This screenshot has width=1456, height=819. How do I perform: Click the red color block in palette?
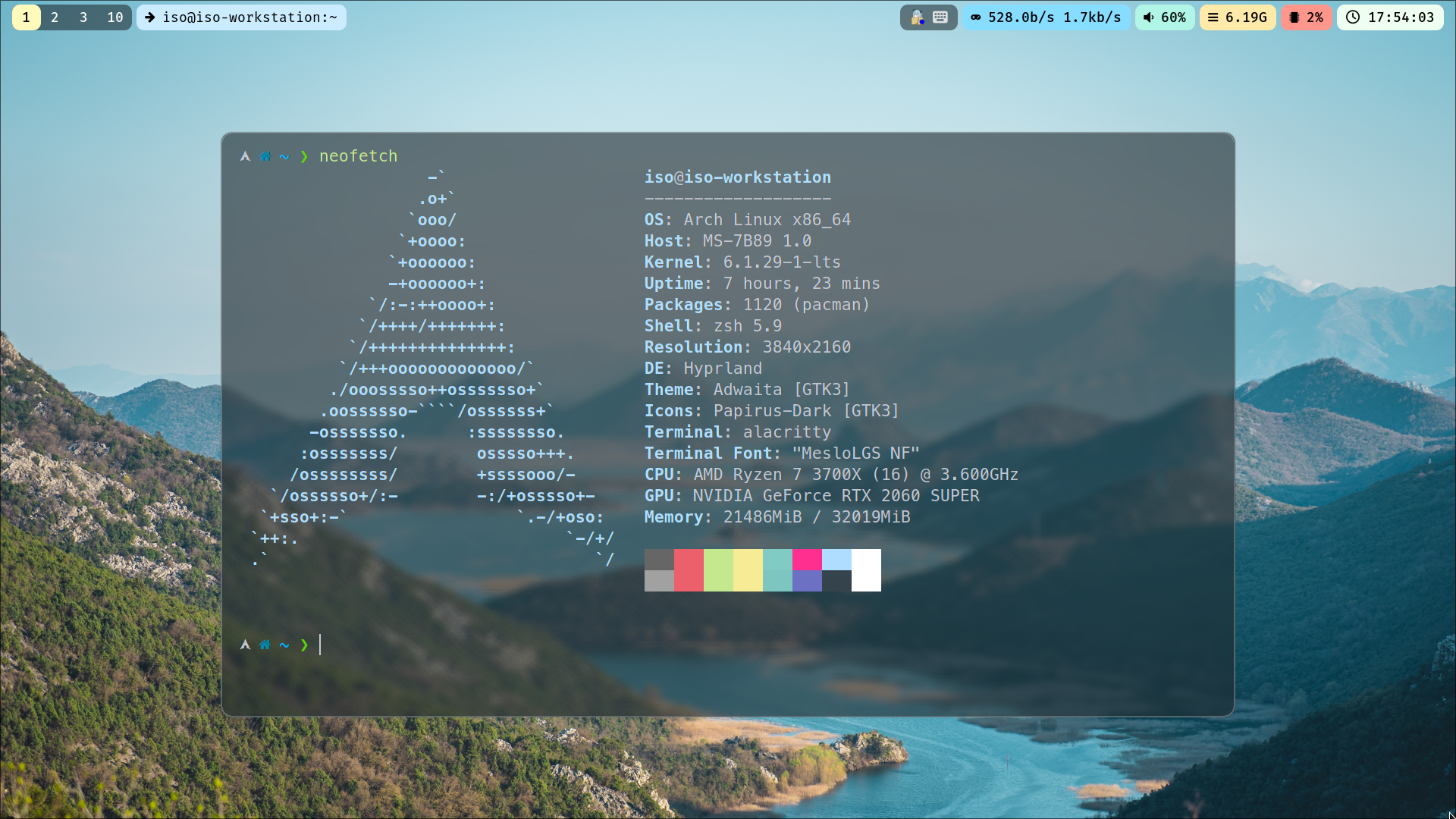coord(689,570)
